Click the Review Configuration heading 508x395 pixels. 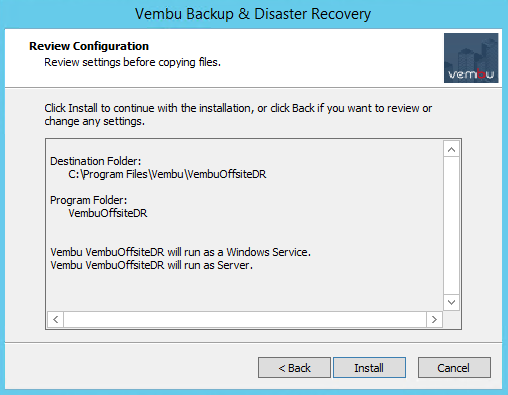pos(89,46)
